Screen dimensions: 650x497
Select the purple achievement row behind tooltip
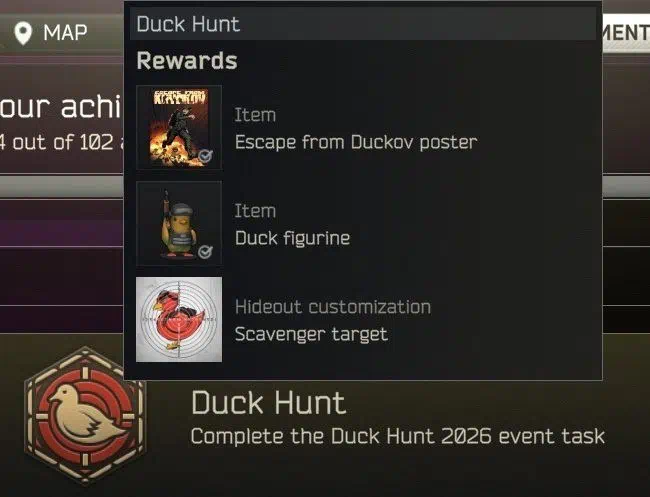[x=62, y=223]
